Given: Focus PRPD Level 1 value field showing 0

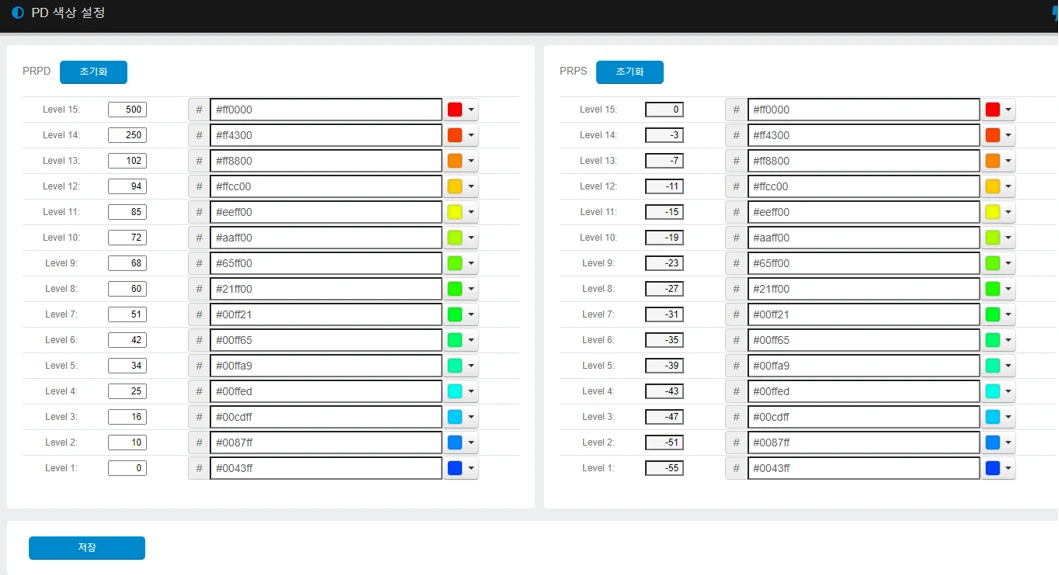Looking at the screenshot, I should [x=128, y=468].
